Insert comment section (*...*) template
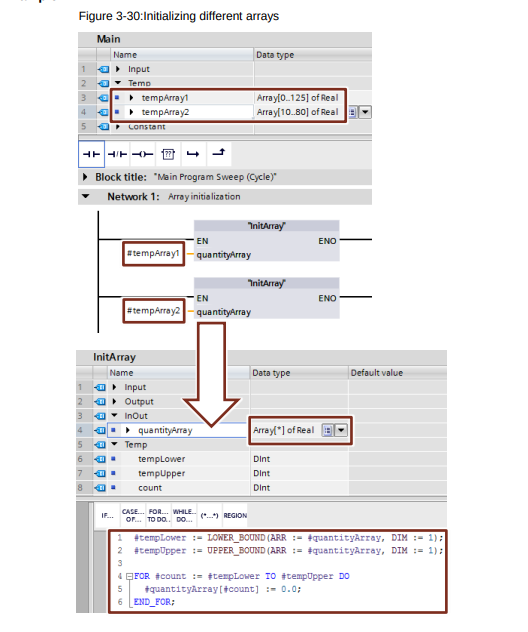This screenshot has height=632, width=528. 209,516
